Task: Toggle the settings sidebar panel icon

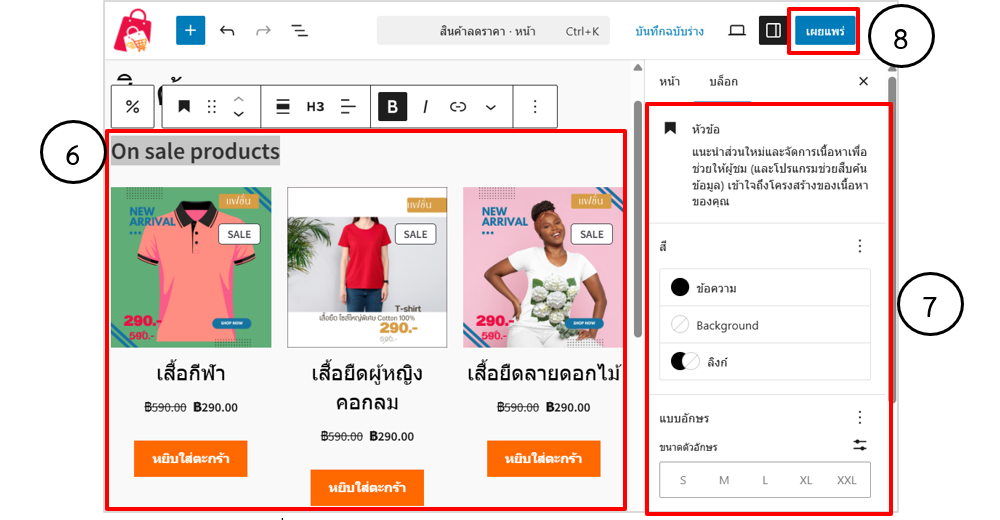Action: (772, 31)
